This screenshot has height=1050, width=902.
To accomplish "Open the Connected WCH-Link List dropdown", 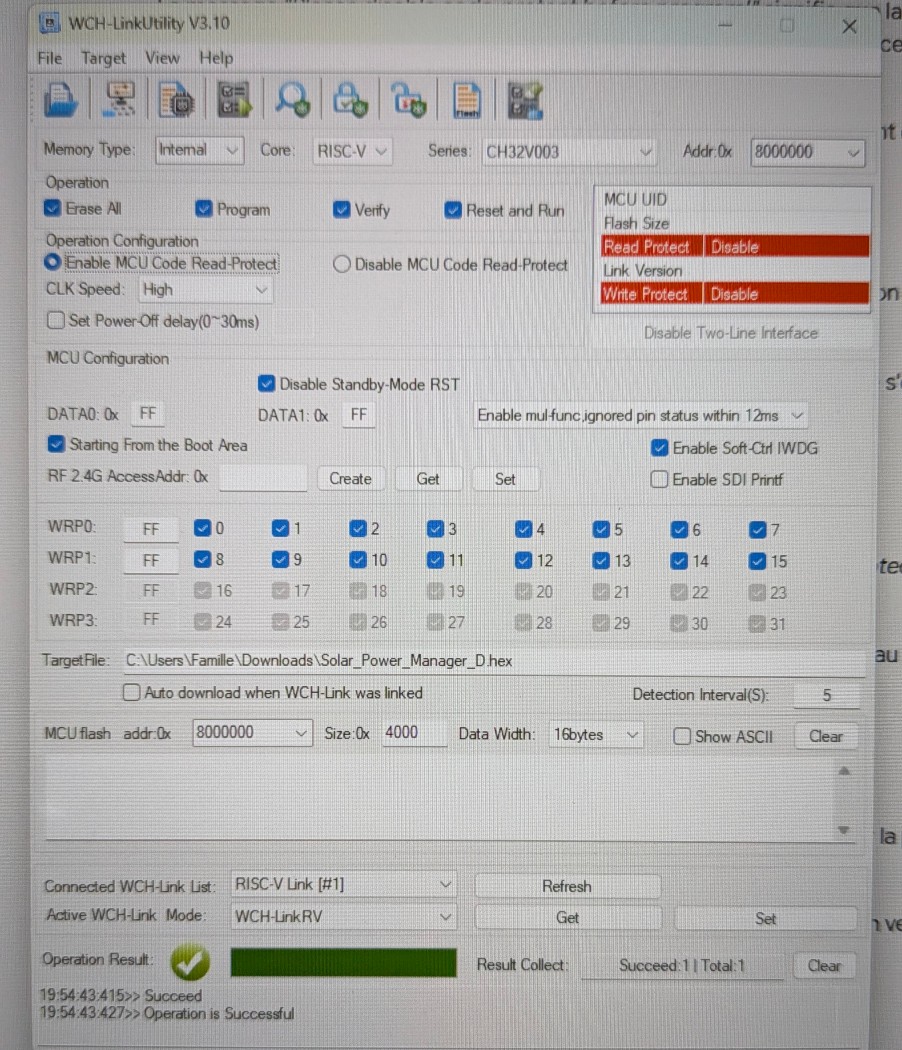I will [x=343, y=885].
